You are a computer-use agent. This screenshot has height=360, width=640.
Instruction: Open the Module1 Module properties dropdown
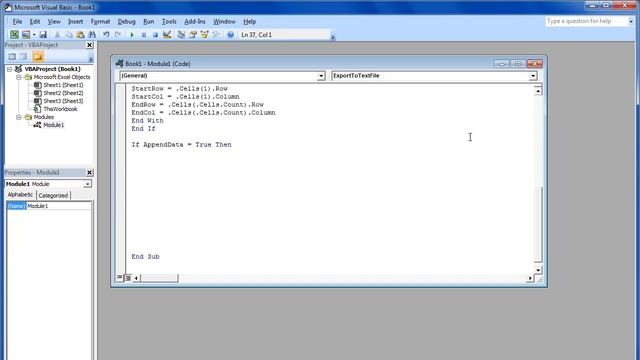[87, 184]
